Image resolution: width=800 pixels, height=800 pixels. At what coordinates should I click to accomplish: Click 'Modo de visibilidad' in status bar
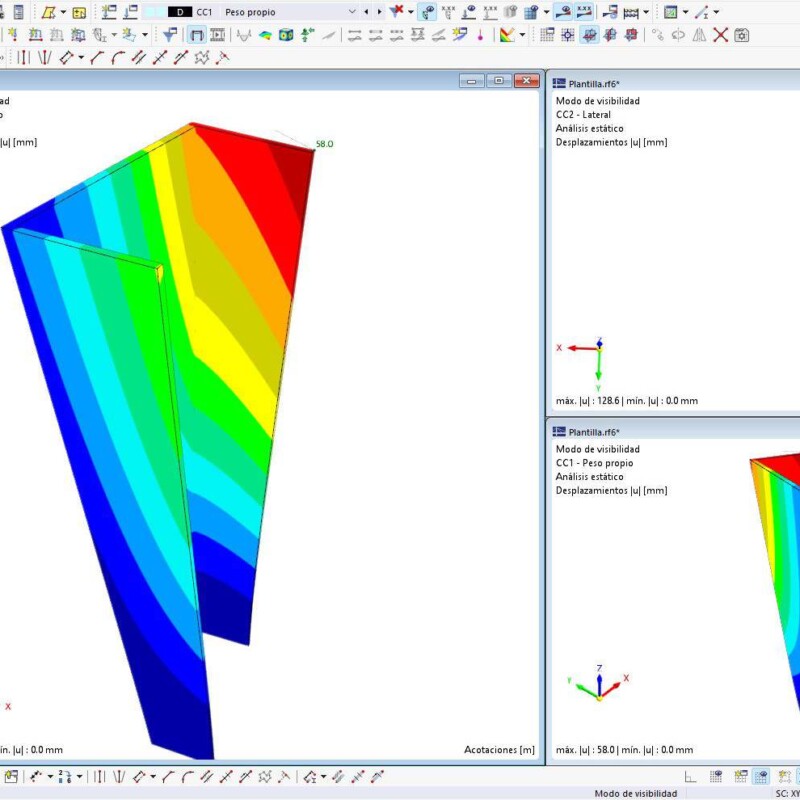click(x=636, y=793)
